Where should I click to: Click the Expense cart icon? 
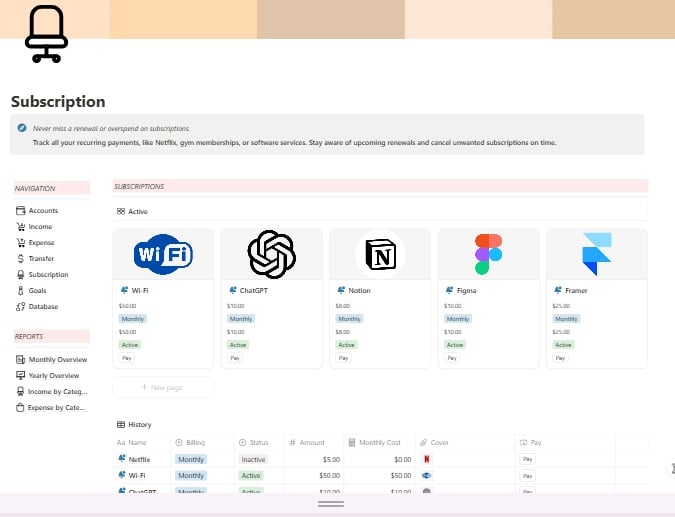[x=20, y=242]
